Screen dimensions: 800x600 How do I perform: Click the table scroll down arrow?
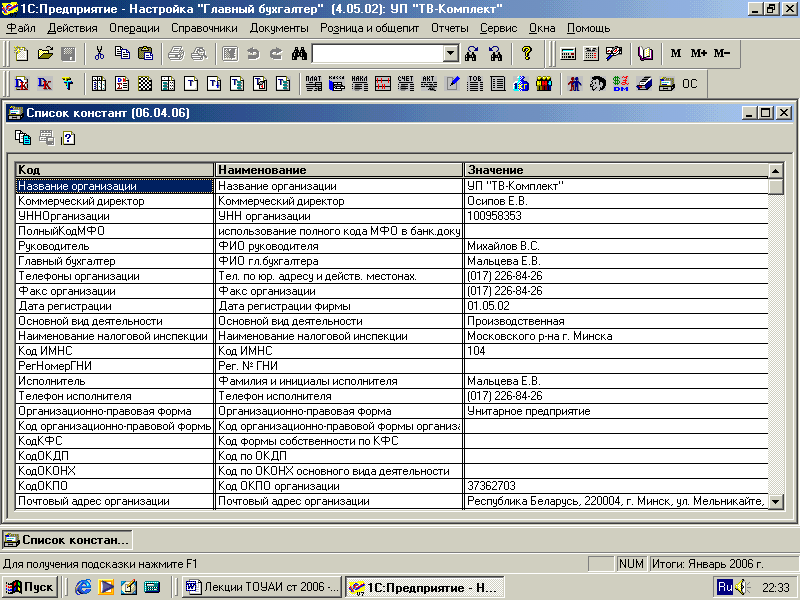pyautogui.click(x=776, y=502)
